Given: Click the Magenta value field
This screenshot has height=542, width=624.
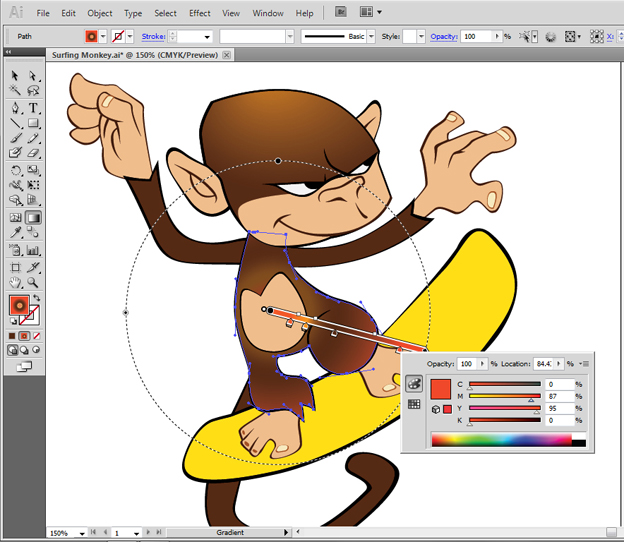Looking at the screenshot, I should click(557, 396).
